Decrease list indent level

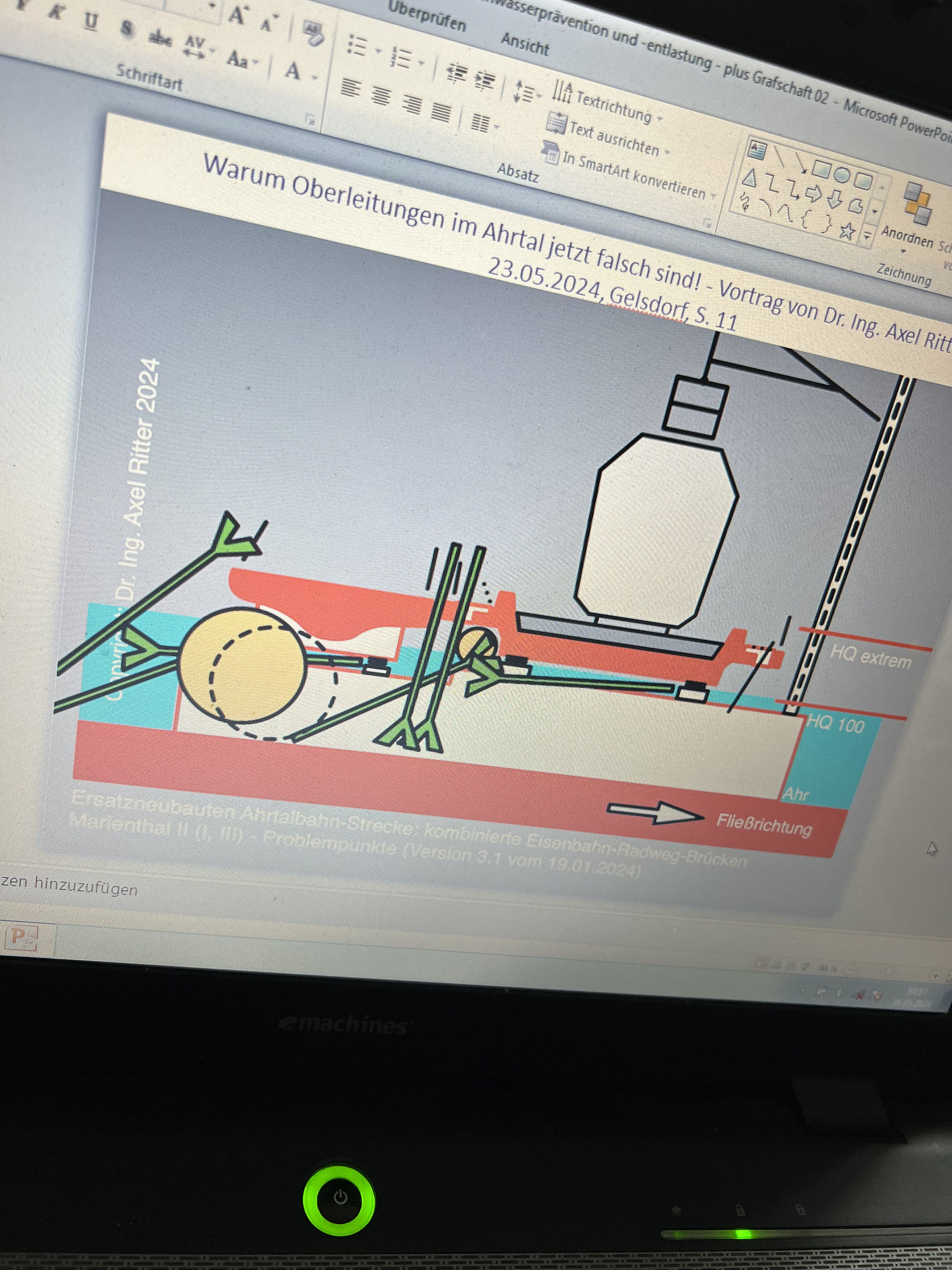click(457, 73)
